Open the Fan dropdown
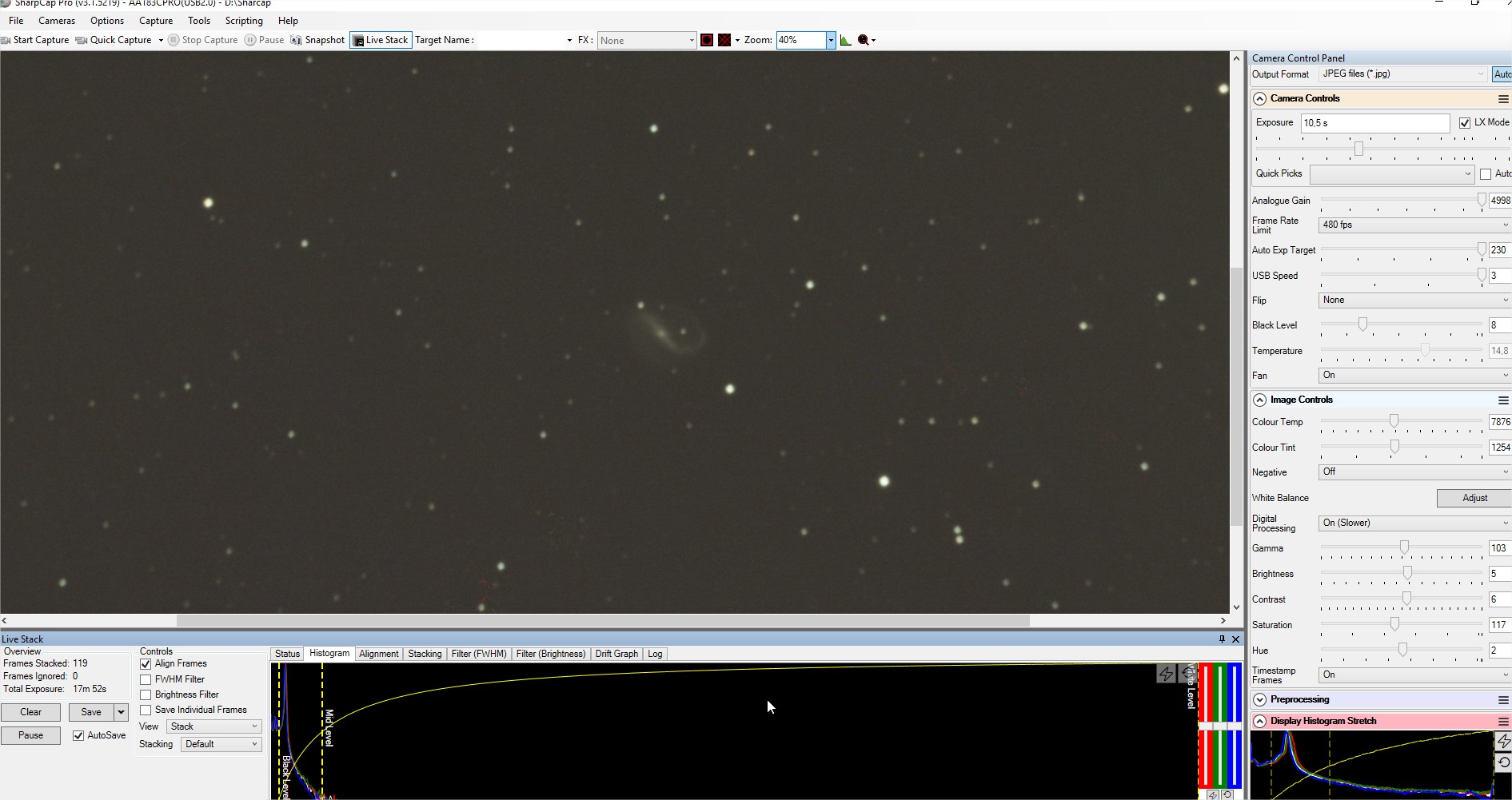Screen dimensions: 1512x800 (1414, 376)
